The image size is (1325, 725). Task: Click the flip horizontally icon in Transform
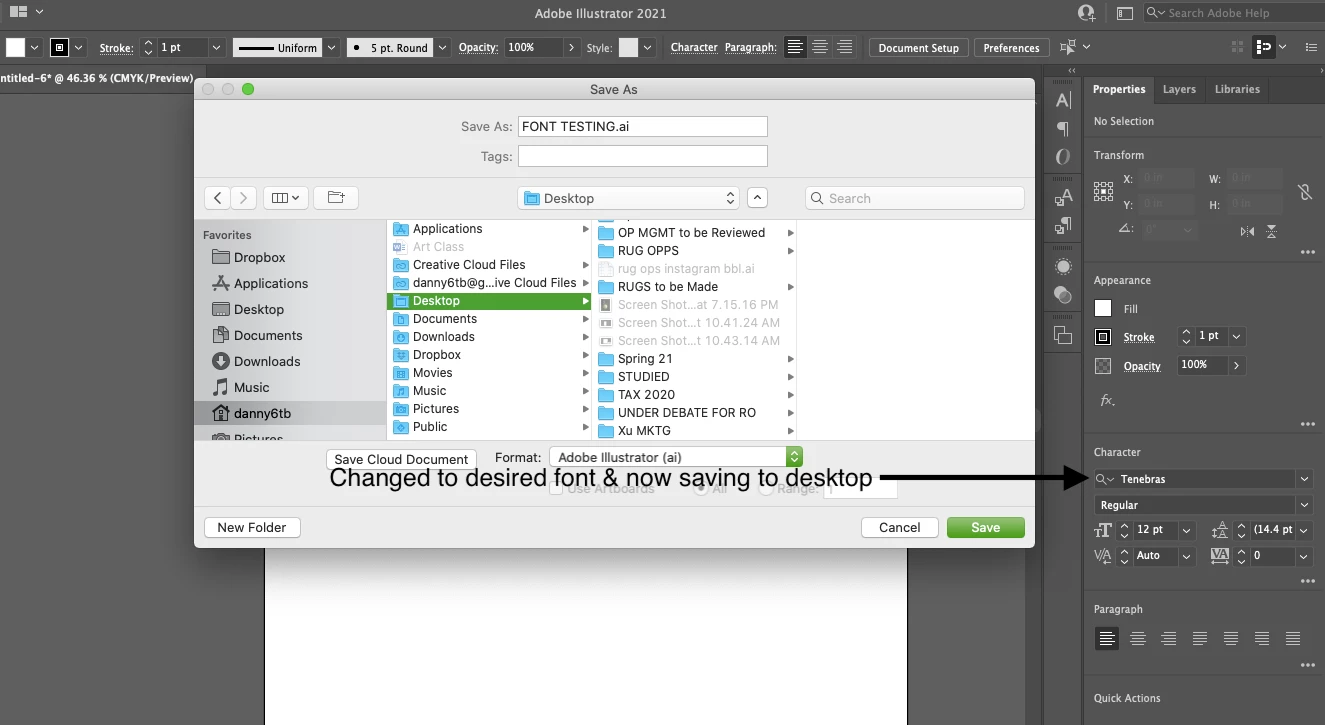(x=1246, y=231)
